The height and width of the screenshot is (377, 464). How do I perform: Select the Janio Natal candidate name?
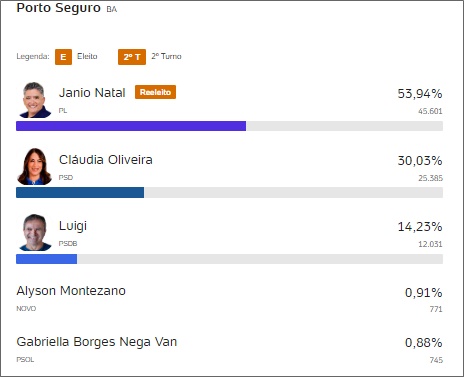pos(92,93)
